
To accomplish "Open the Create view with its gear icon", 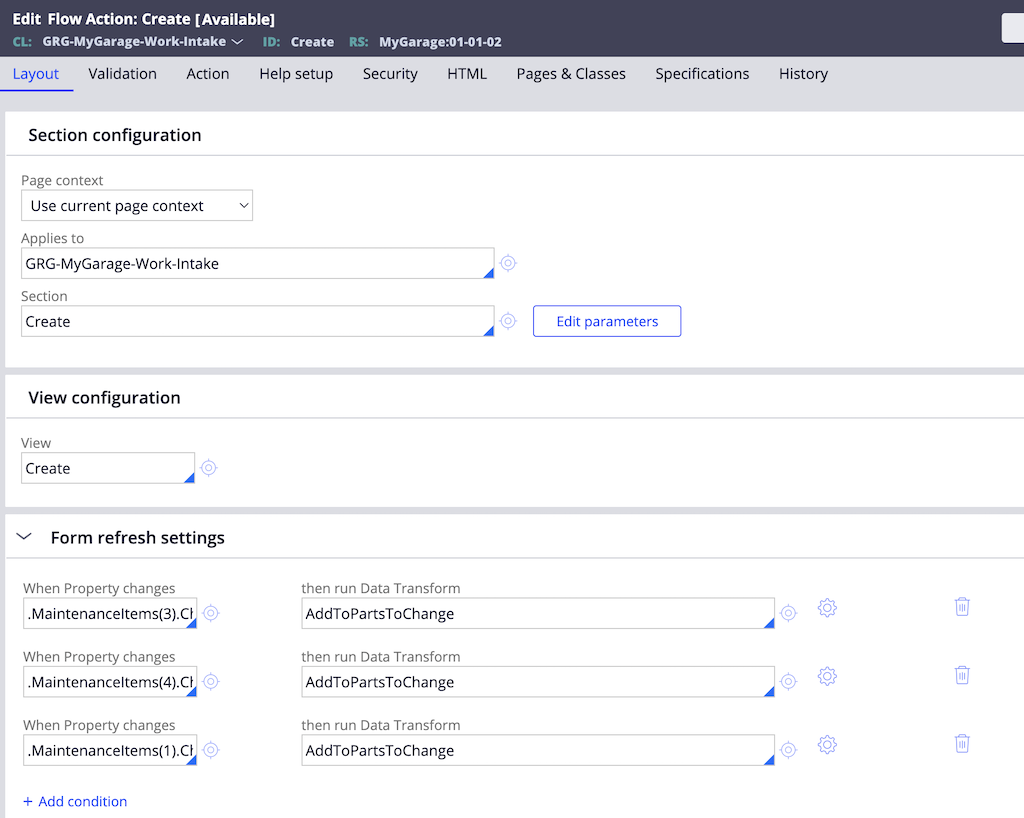I will 208,467.
